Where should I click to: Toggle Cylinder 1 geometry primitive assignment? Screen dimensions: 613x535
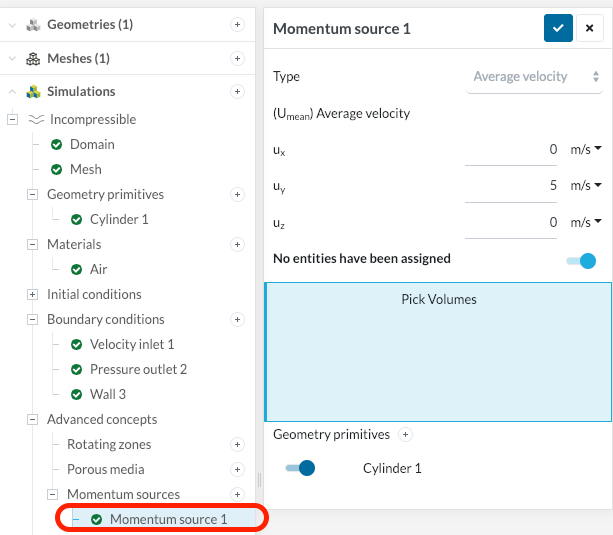coord(300,468)
